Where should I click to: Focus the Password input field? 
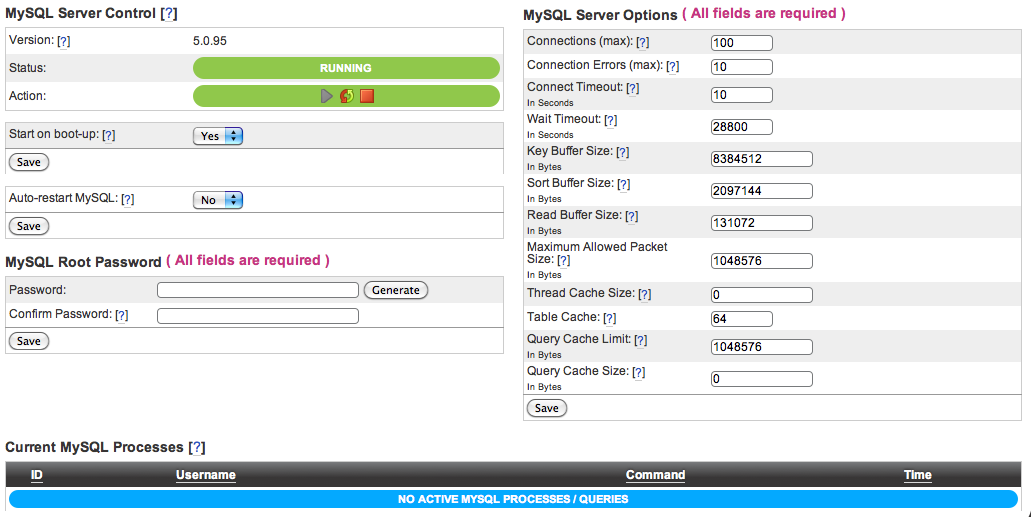pyautogui.click(x=258, y=290)
